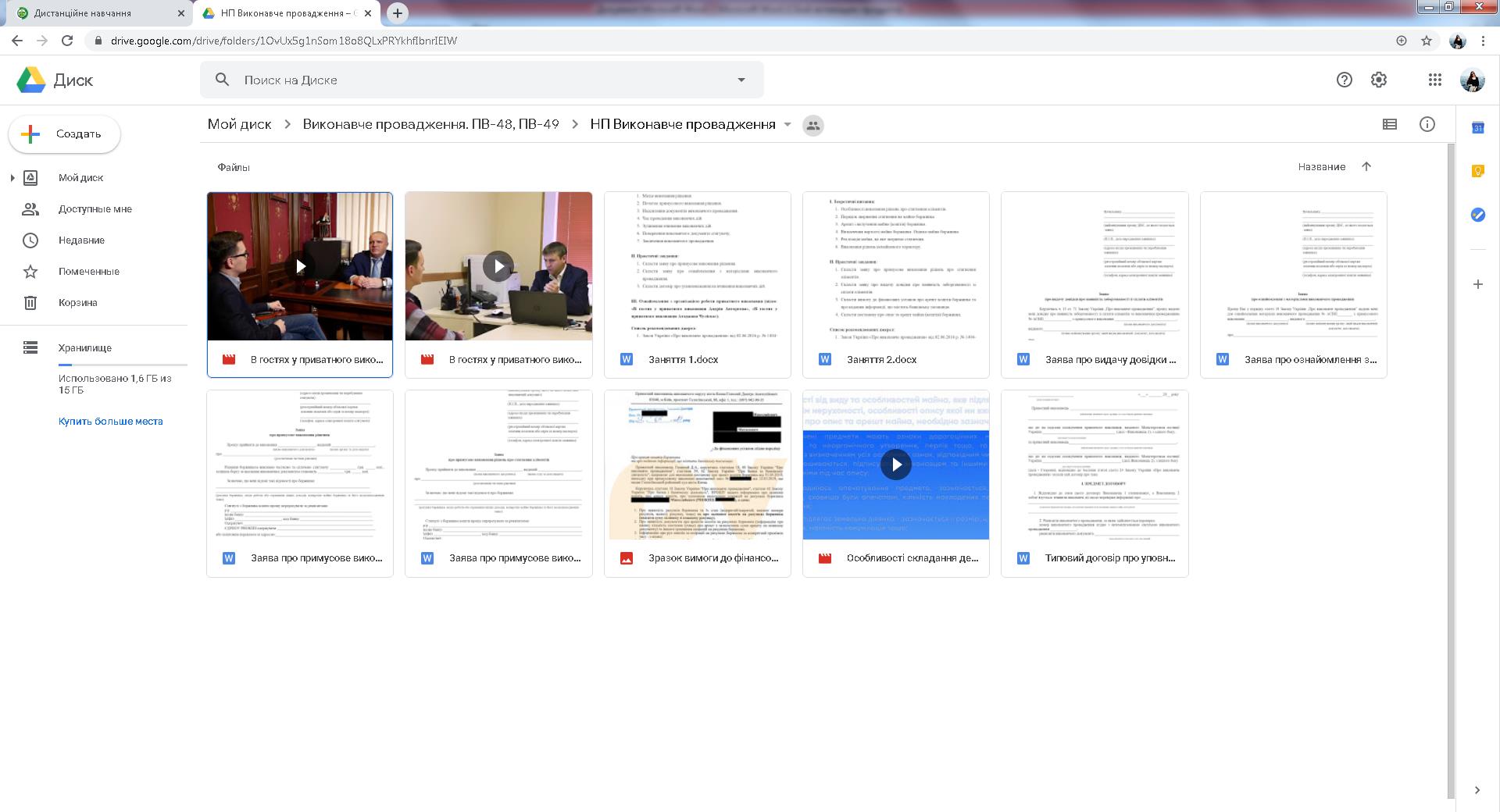Select Заява про ознайомлення file name
The image size is (1500, 812).
(1310, 360)
